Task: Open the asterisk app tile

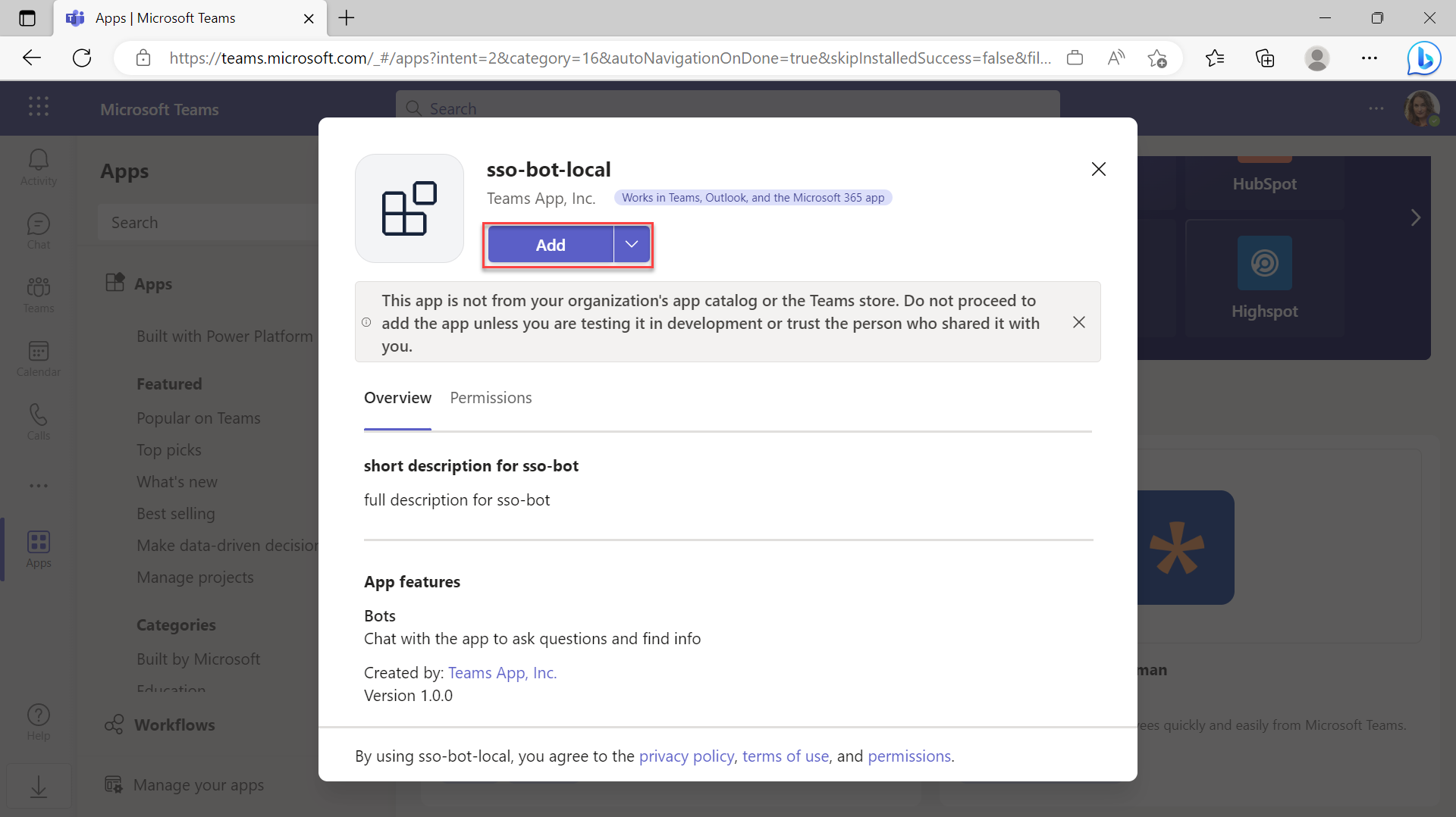Action: (1186, 547)
